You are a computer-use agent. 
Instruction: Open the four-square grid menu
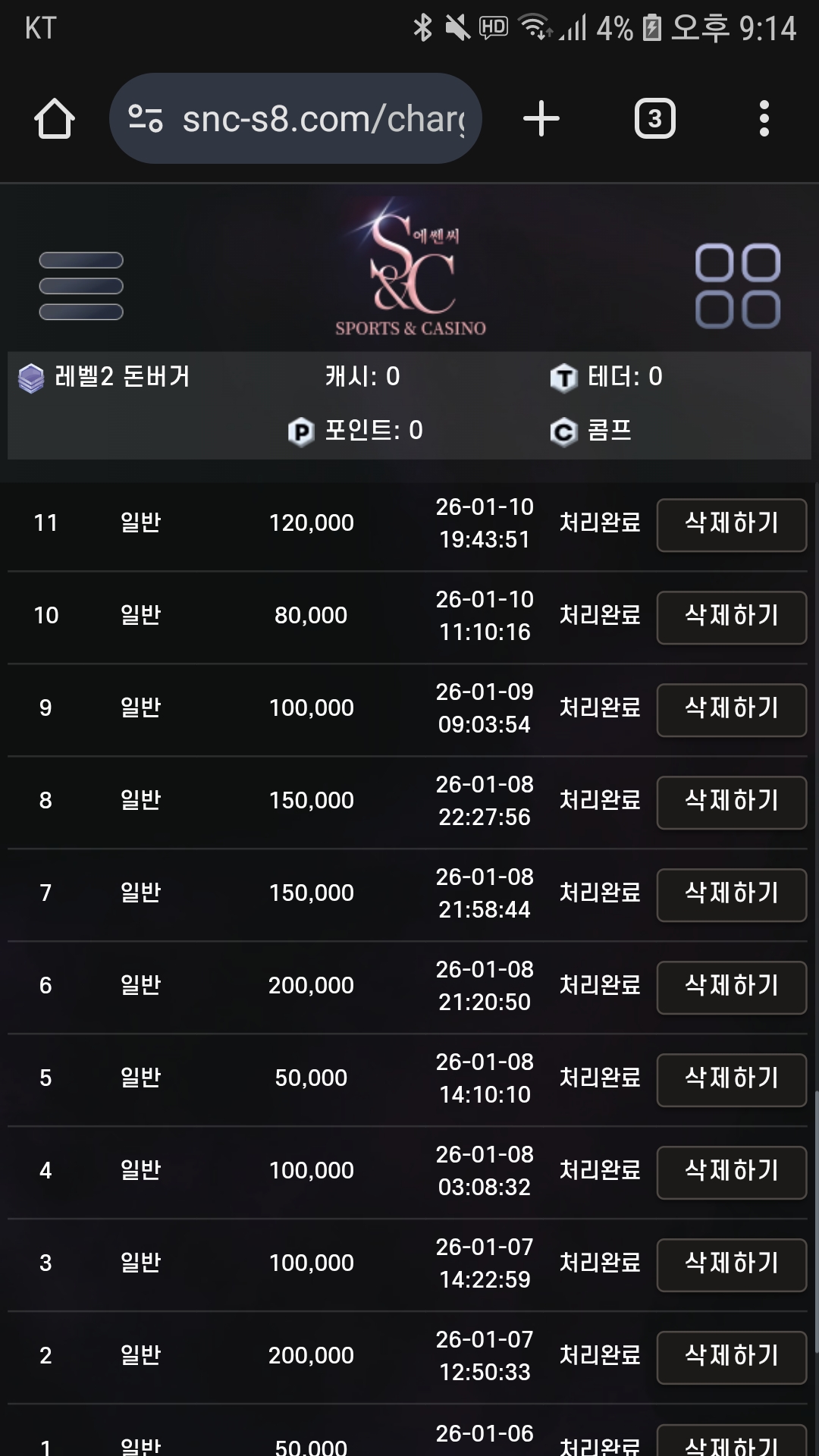(737, 286)
